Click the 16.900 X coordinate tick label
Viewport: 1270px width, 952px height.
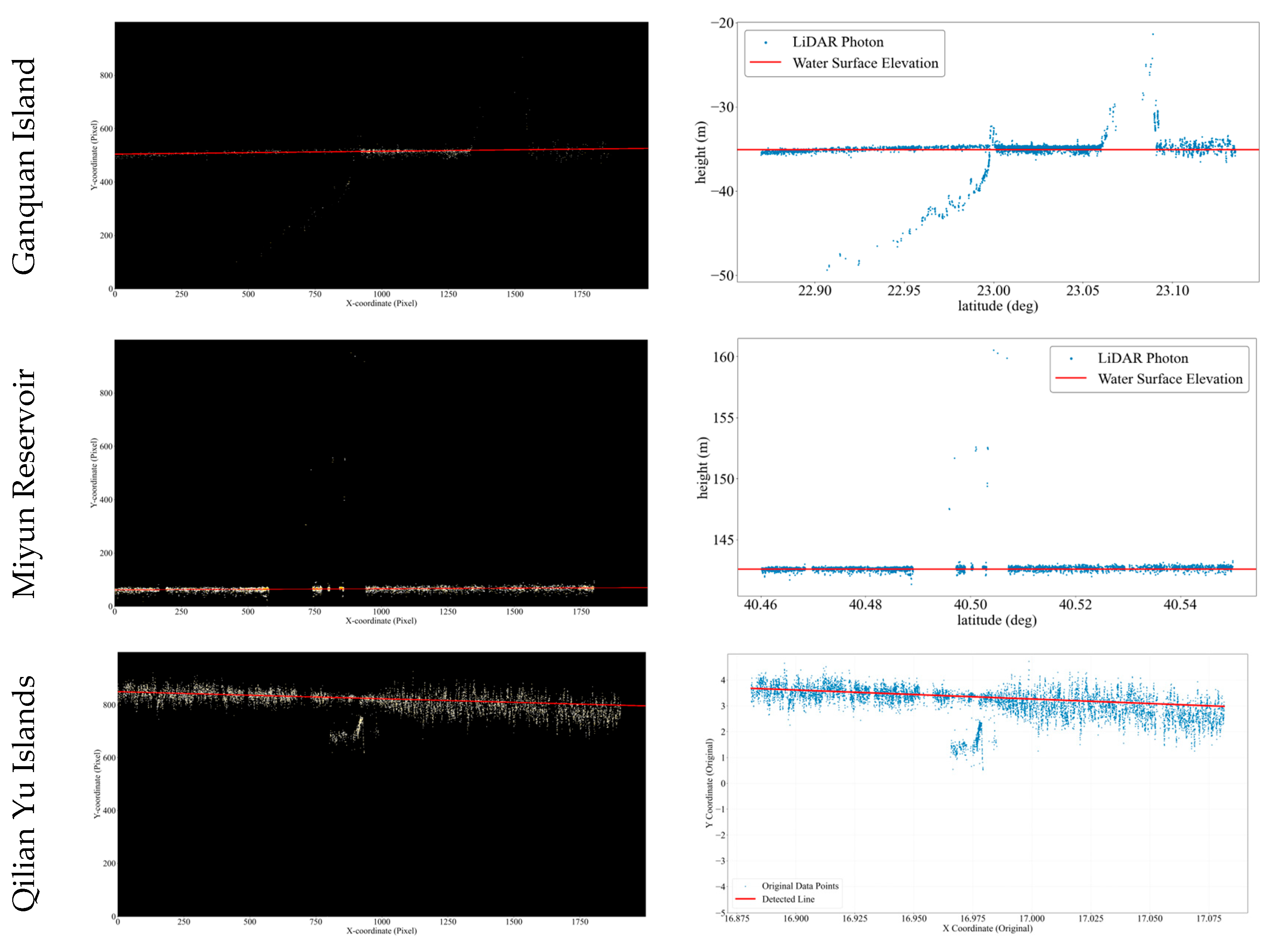coord(796,918)
